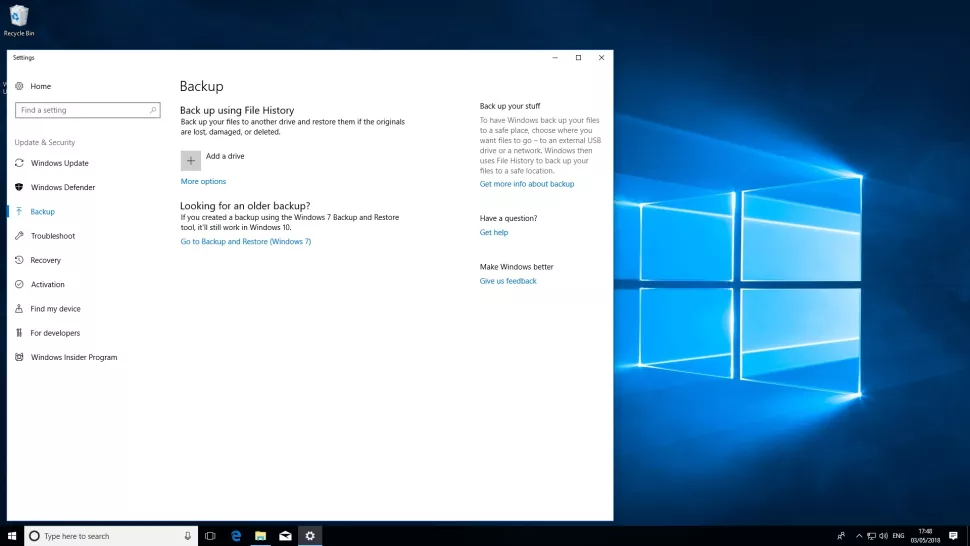Click the Backup up-arrow icon
The image size is (970, 546).
tap(19, 211)
